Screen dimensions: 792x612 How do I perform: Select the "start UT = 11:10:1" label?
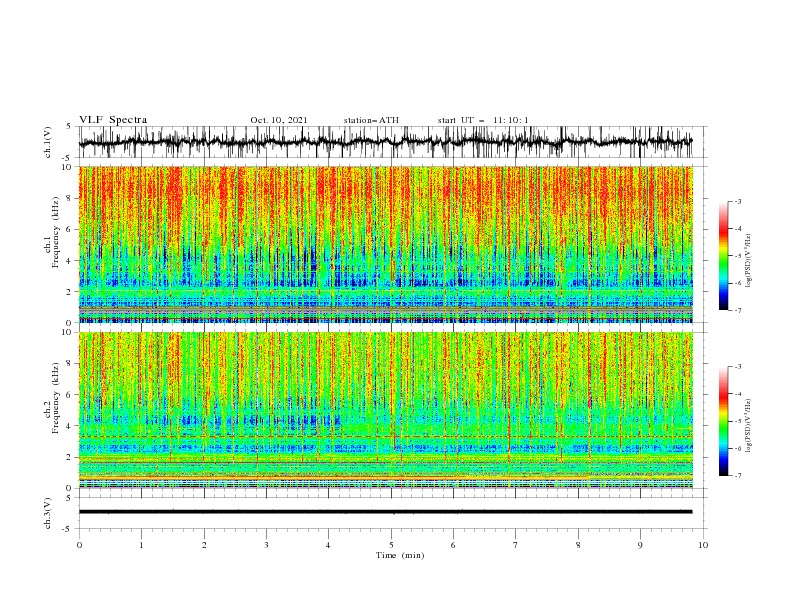click(x=483, y=120)
